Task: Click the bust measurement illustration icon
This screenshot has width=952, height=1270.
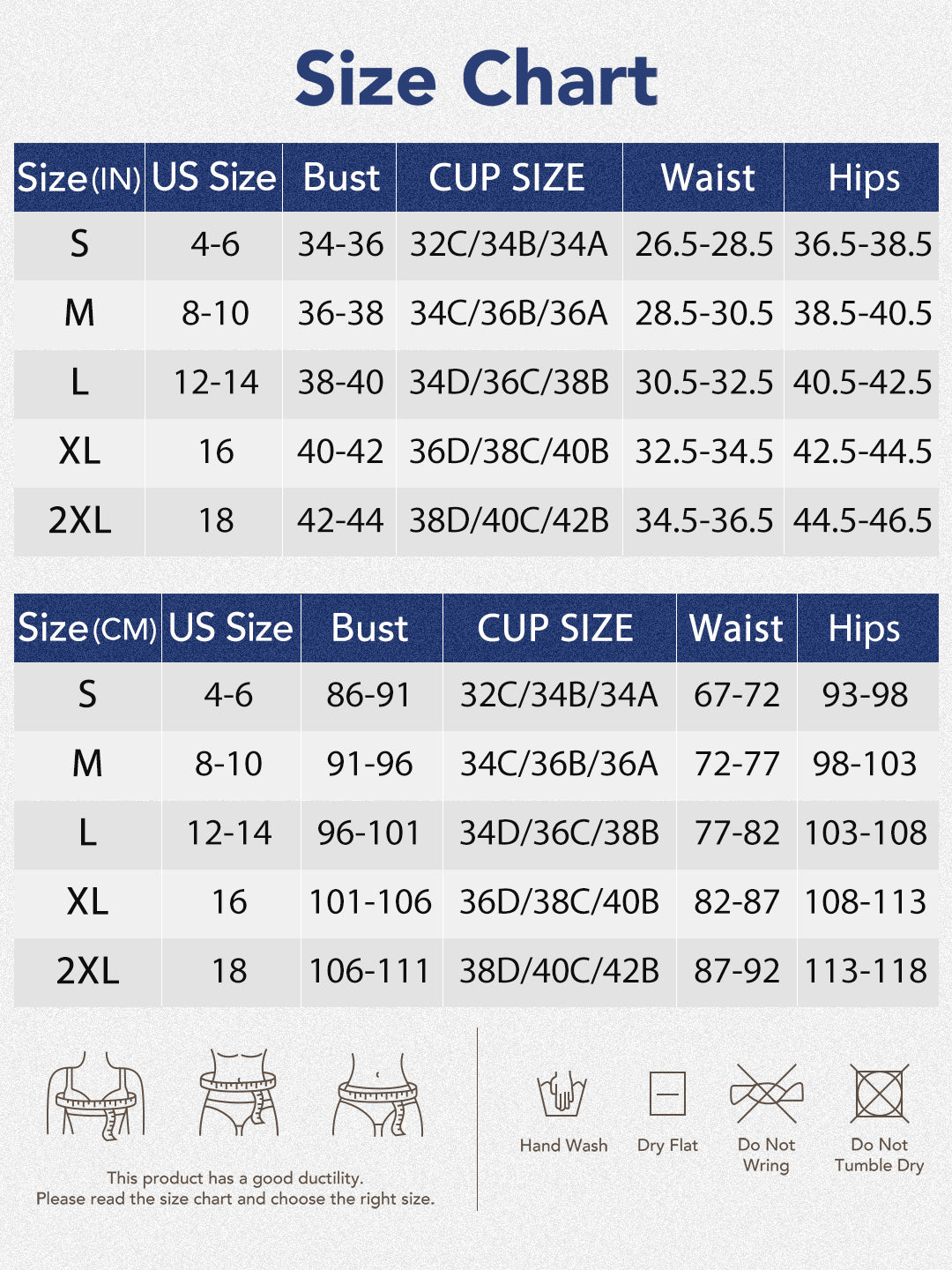Action: [95, 1094]
